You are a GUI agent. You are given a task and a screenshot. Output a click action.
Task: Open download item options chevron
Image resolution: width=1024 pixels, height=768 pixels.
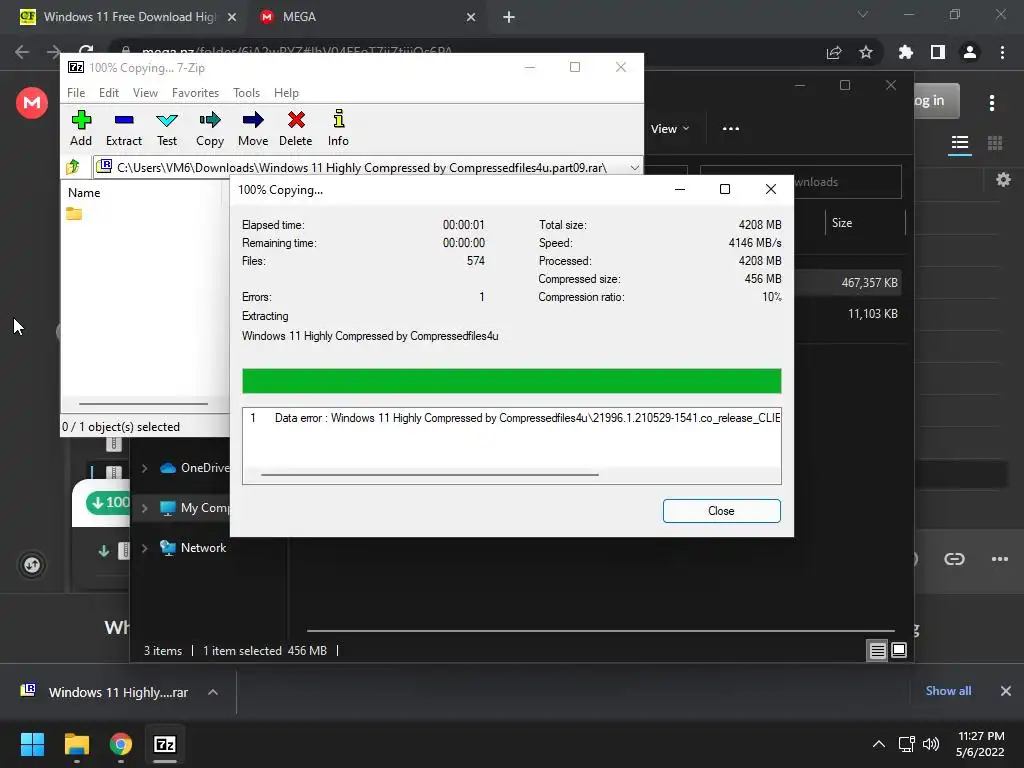click(x=213, y=692)
